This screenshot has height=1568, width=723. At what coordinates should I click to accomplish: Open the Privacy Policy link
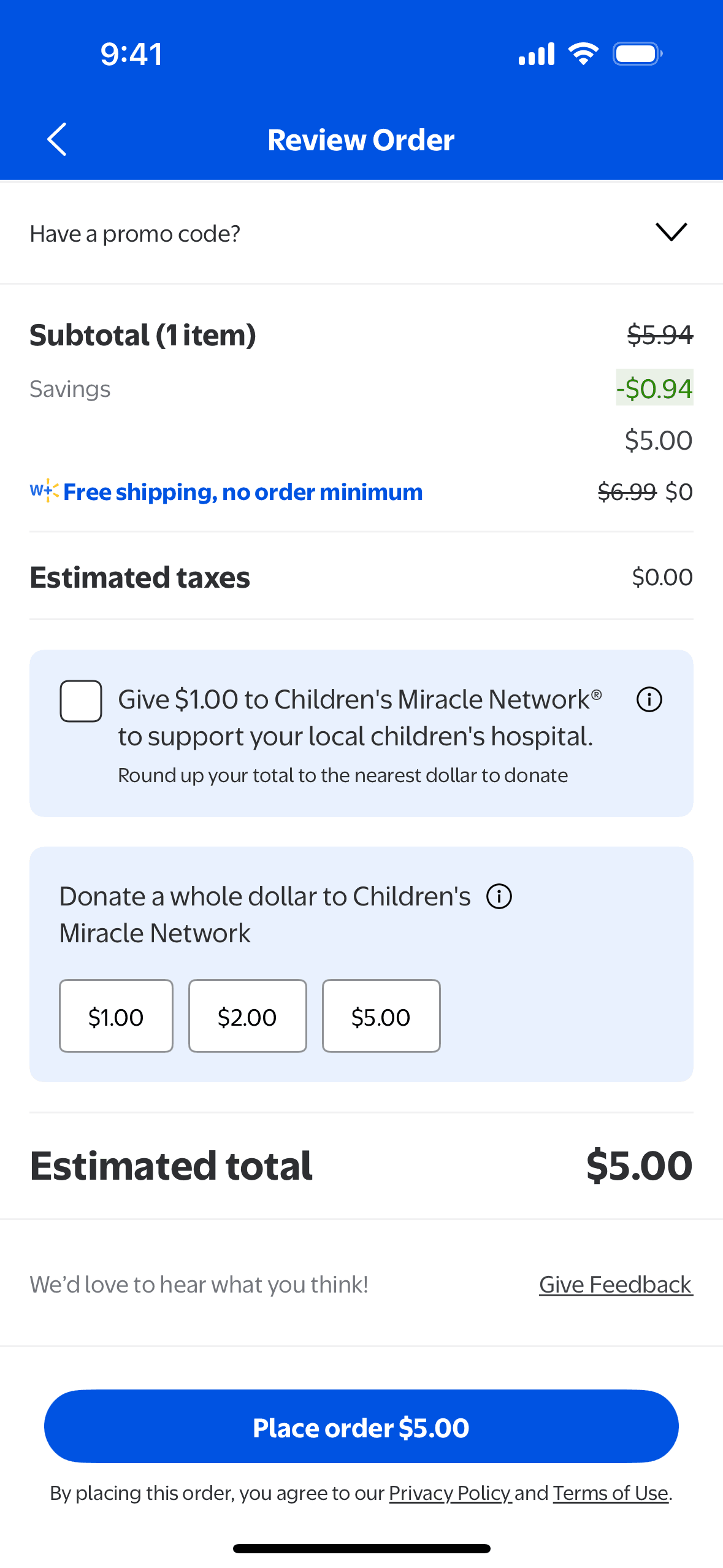[449, 1493]
